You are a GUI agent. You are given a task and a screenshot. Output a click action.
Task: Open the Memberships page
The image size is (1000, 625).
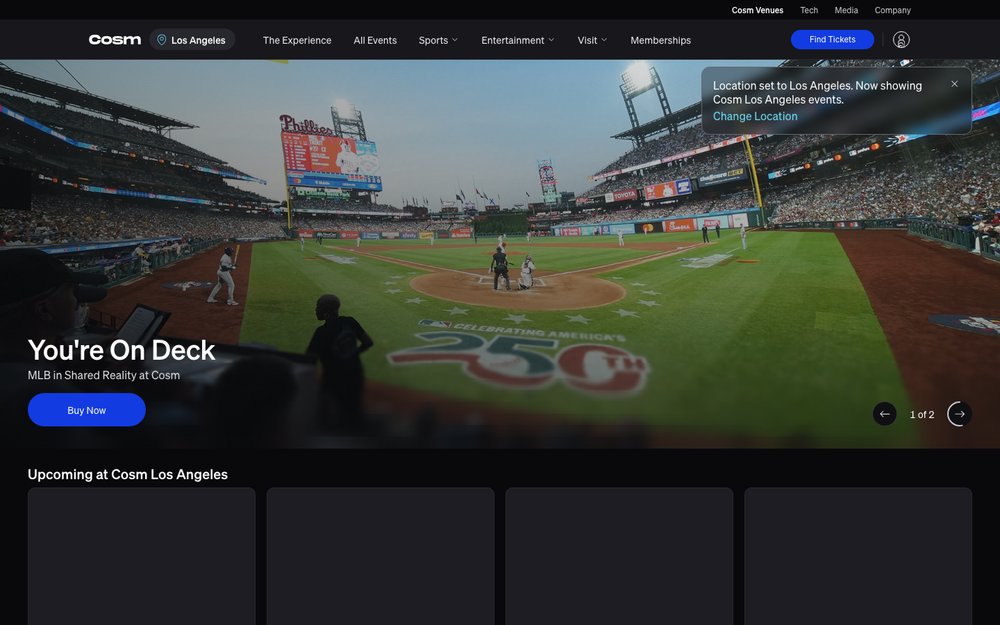point(660,40)
